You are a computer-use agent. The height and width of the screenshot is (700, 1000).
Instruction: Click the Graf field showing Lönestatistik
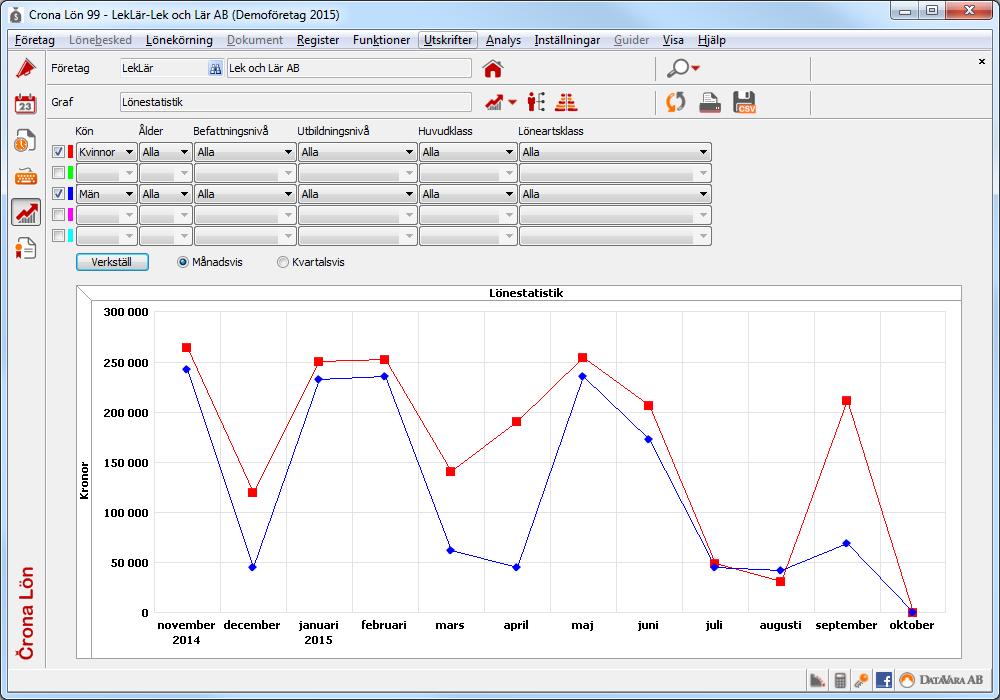click(295, 102)
